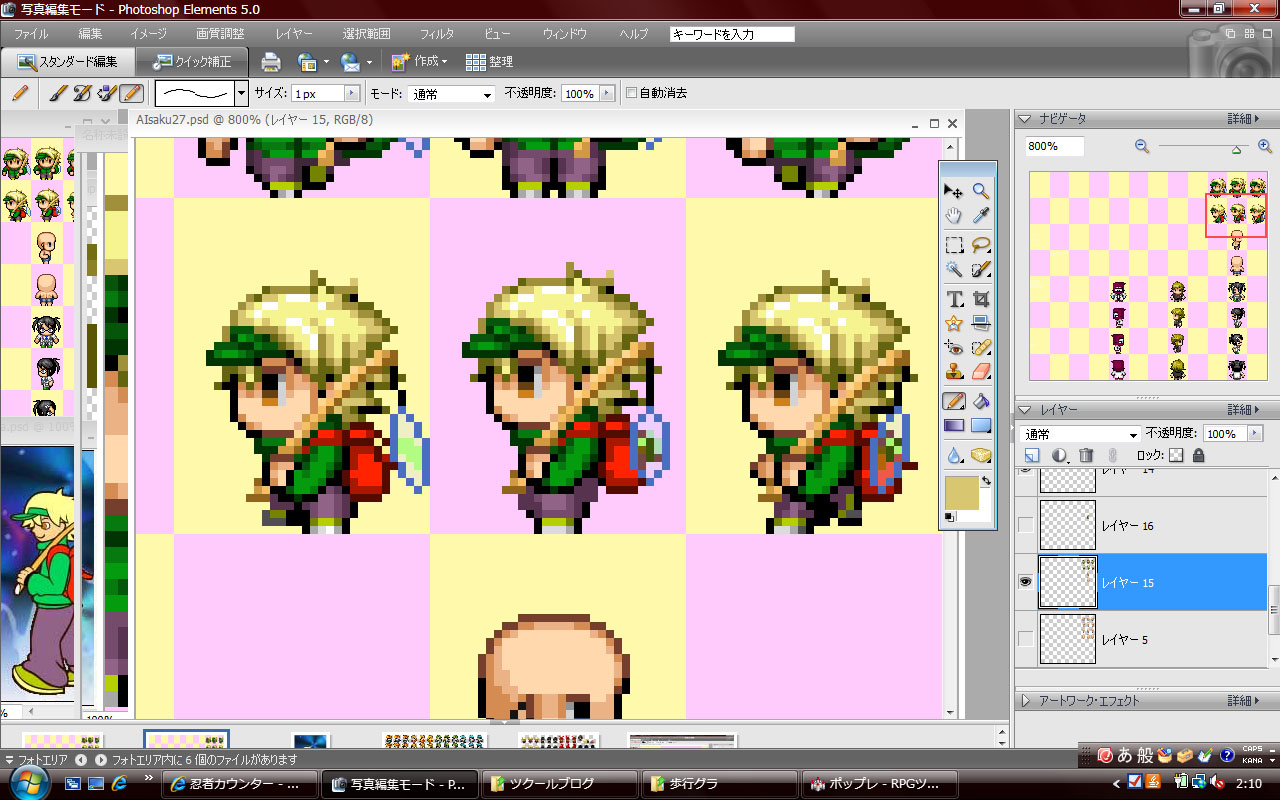Select the Move tool in the toolbox
The height and width of the screenshot is (800, 1280).
point(954,191)
